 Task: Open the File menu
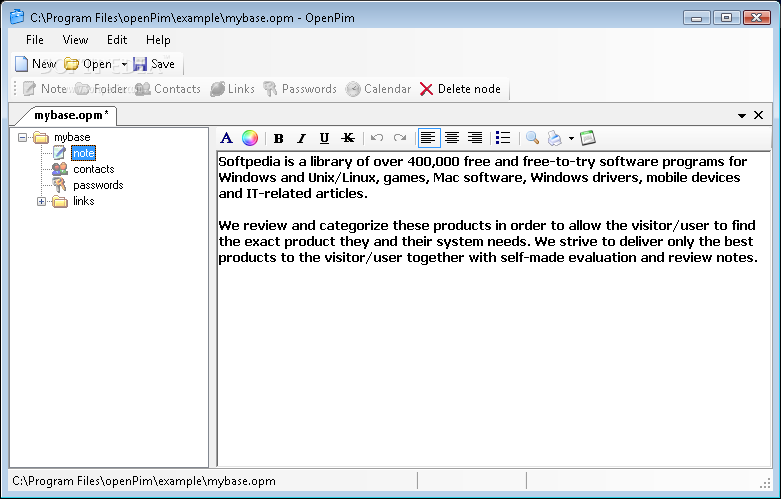pyautogui.click(x=35, y=40)
